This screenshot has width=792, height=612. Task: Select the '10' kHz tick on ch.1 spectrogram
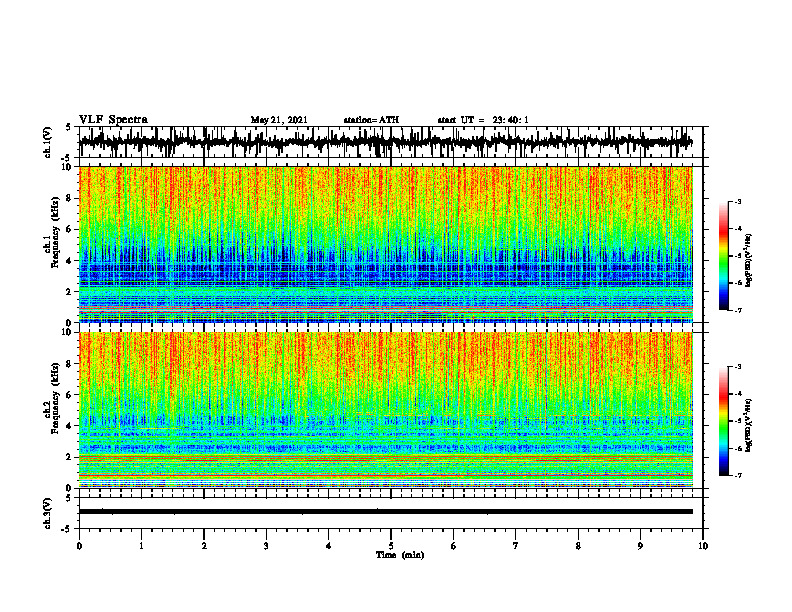click(68, 167)
